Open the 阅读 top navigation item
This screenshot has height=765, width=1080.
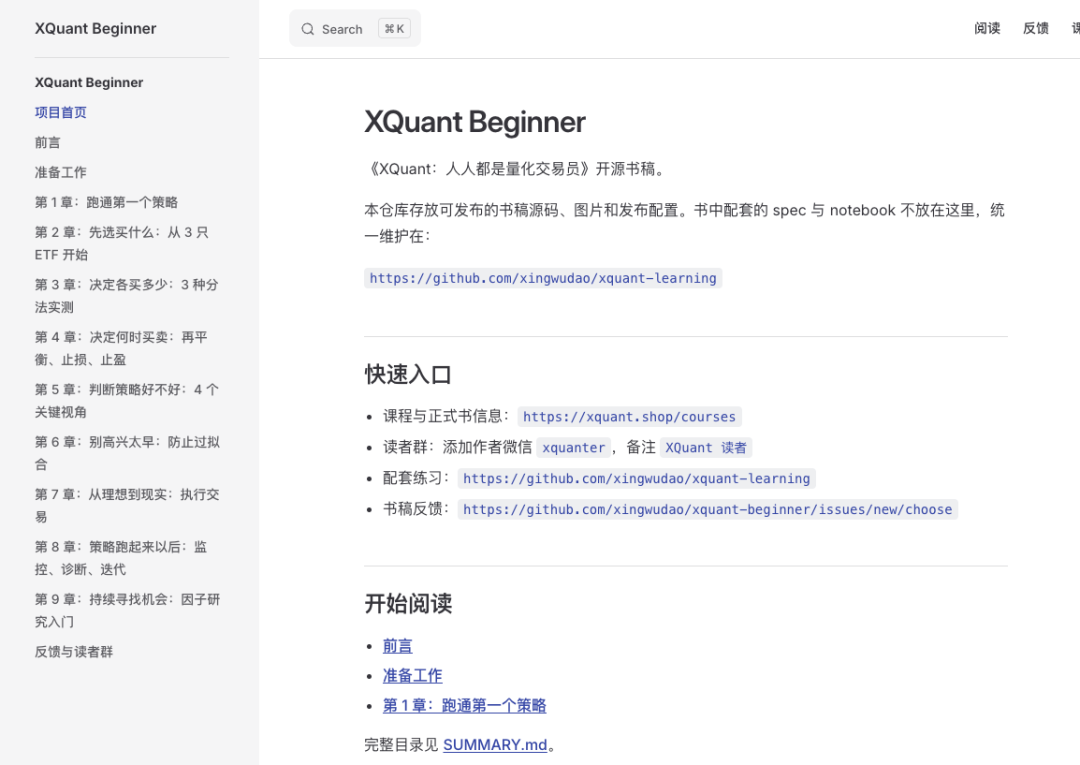tap(987, 28)
